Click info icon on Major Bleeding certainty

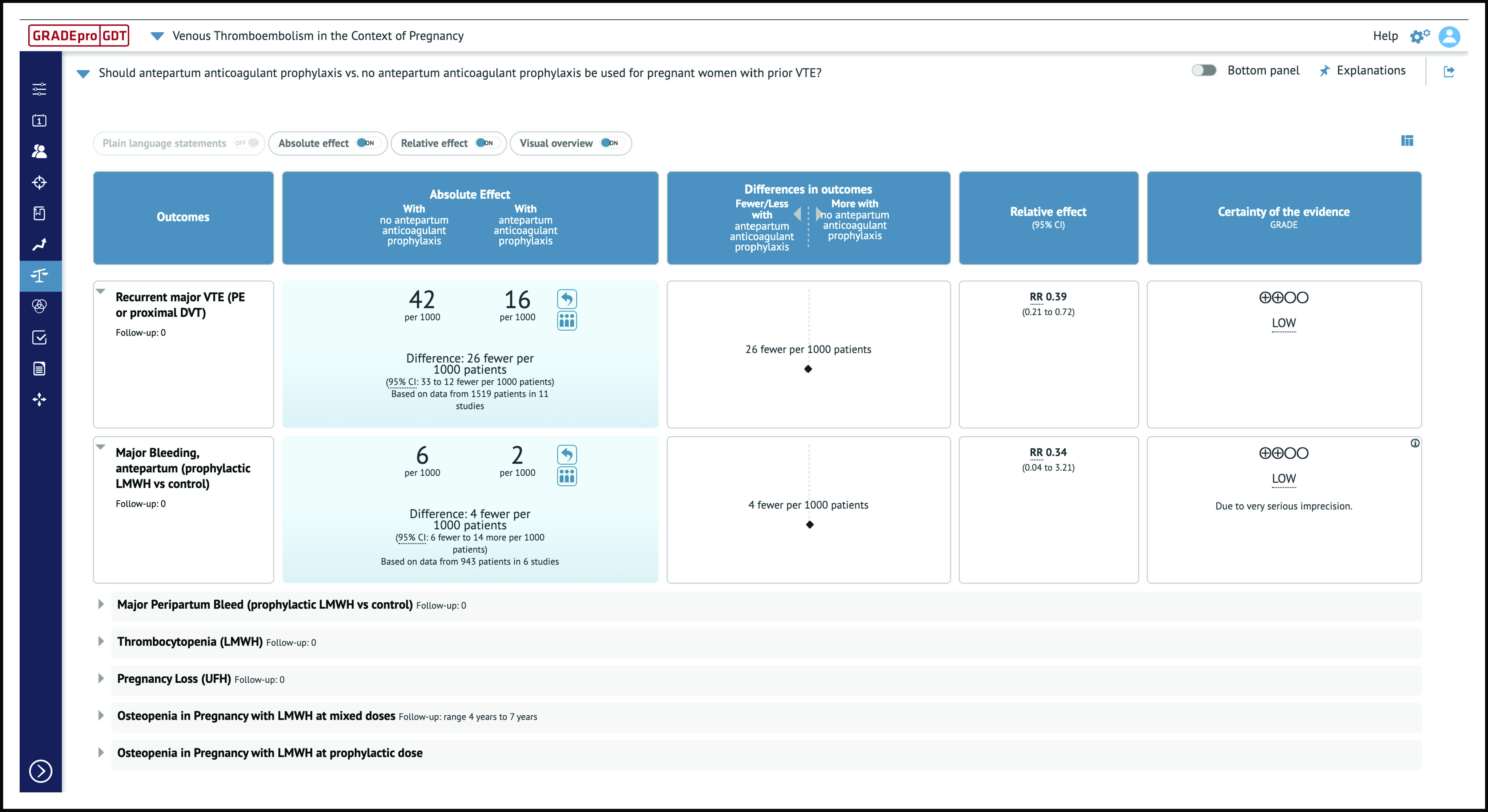click(x=1415, y=443)
